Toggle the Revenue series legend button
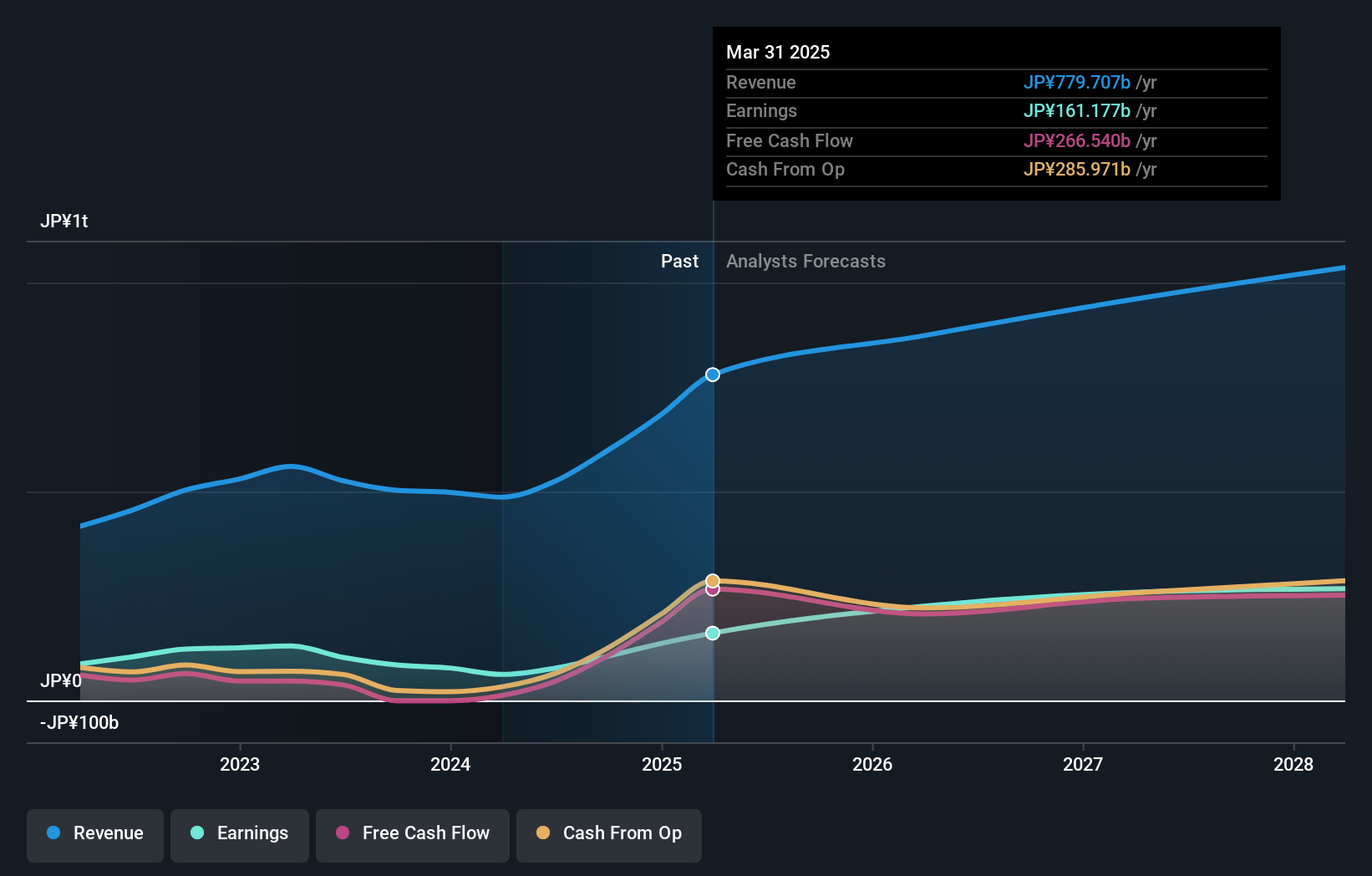Viewport: 1372px width, 876px height. tap(95, 835)
